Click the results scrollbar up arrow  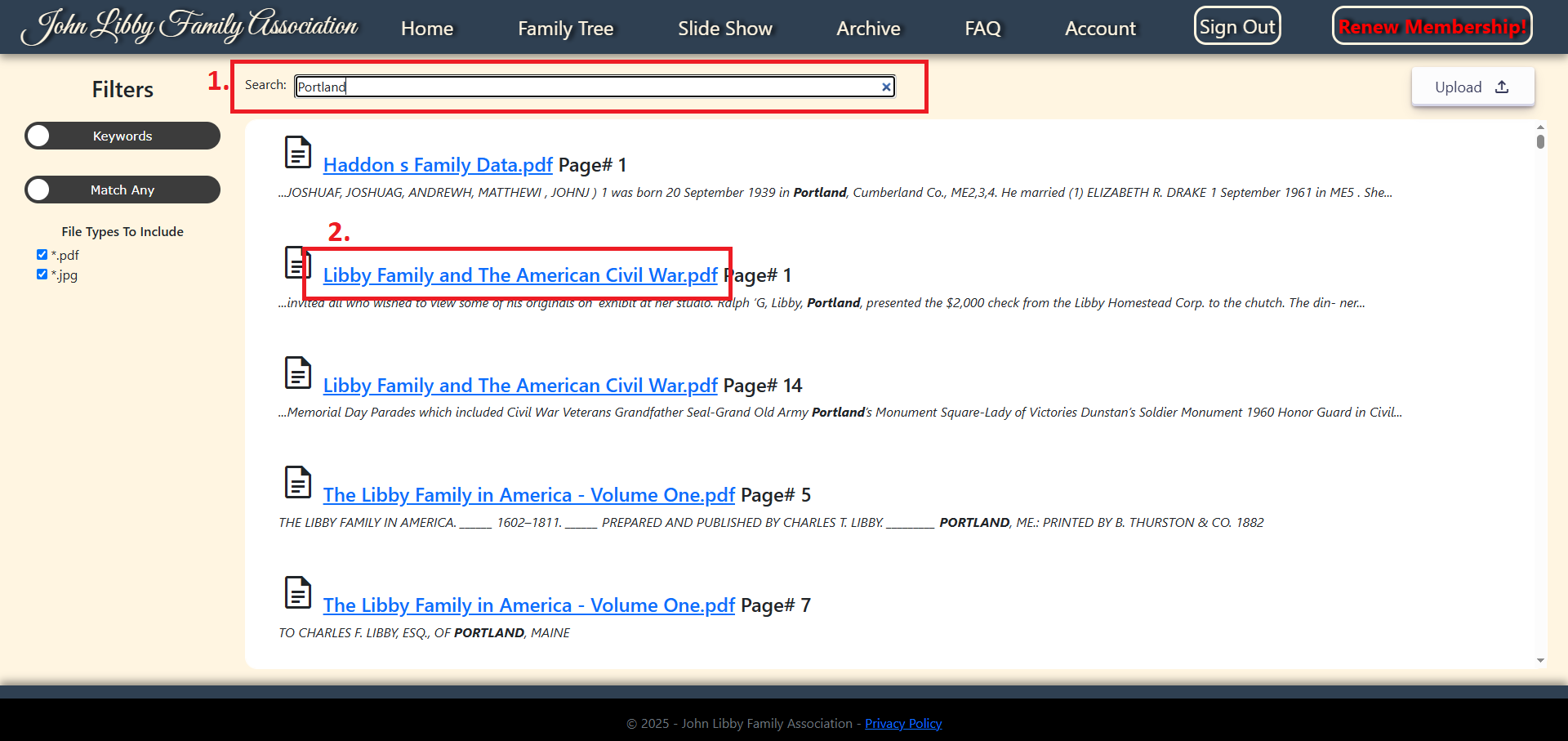1540,127
